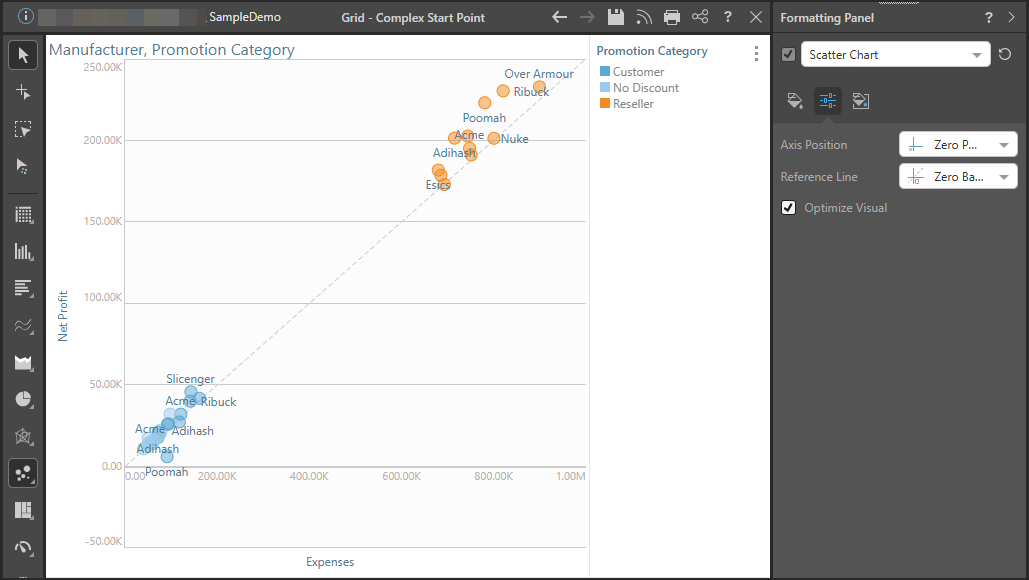Pick the gauge chart visualization icon

(x=23, y=547)
